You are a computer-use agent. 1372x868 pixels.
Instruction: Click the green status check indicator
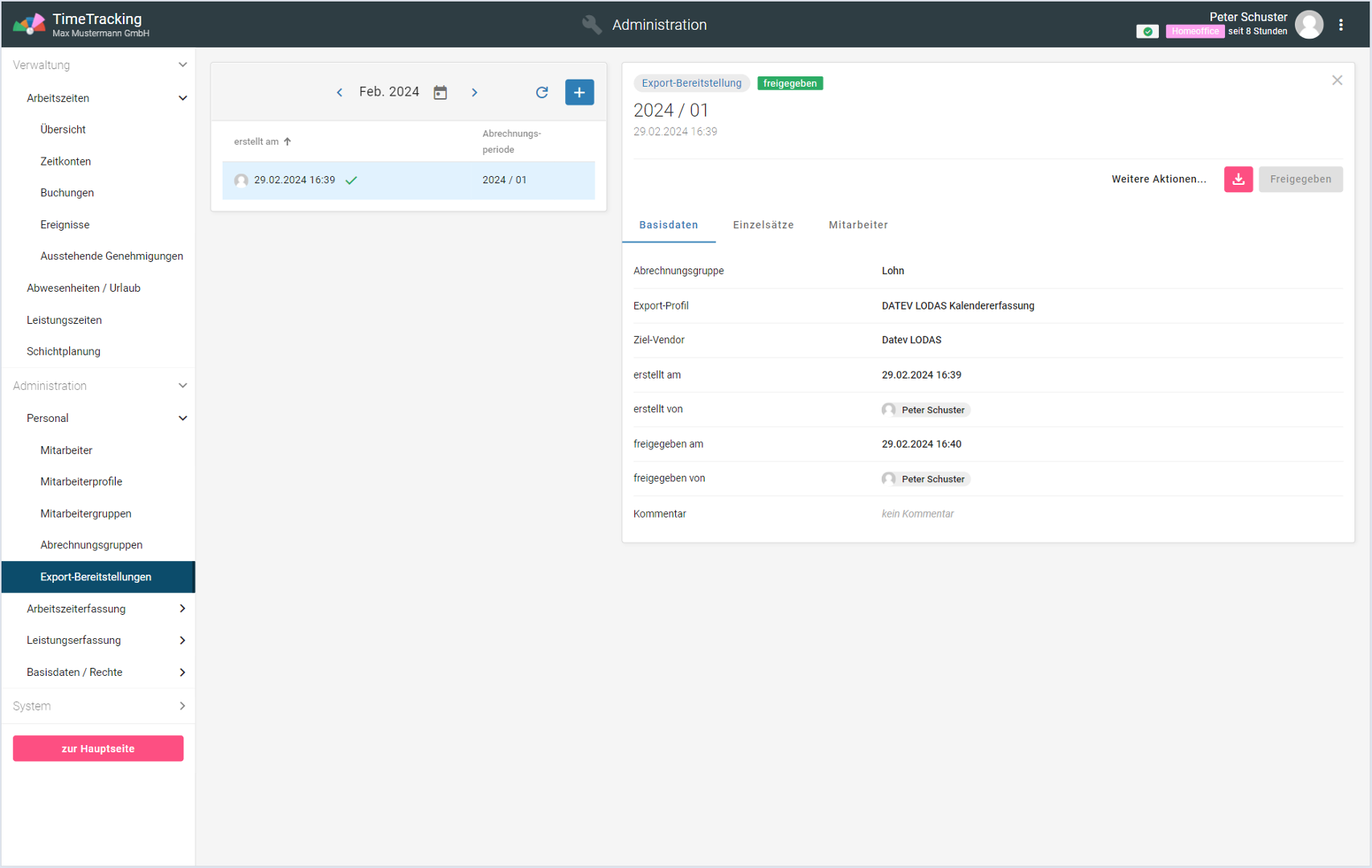click(1147, 31)
